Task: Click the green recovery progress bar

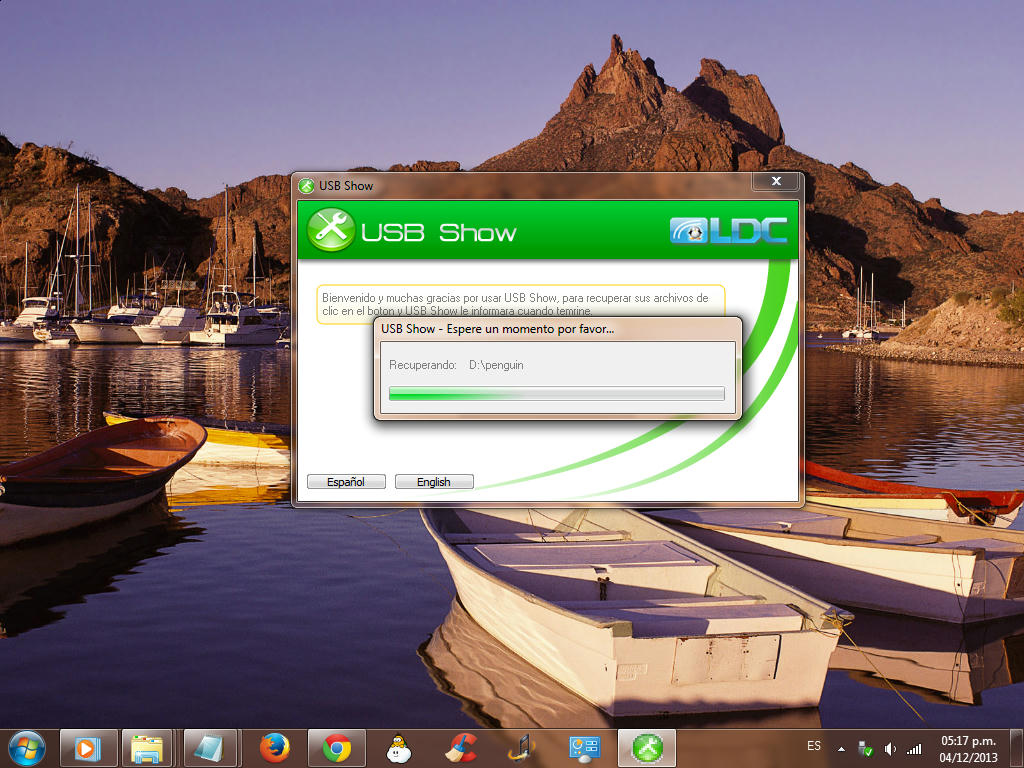Action: click(x=556, y=394)
